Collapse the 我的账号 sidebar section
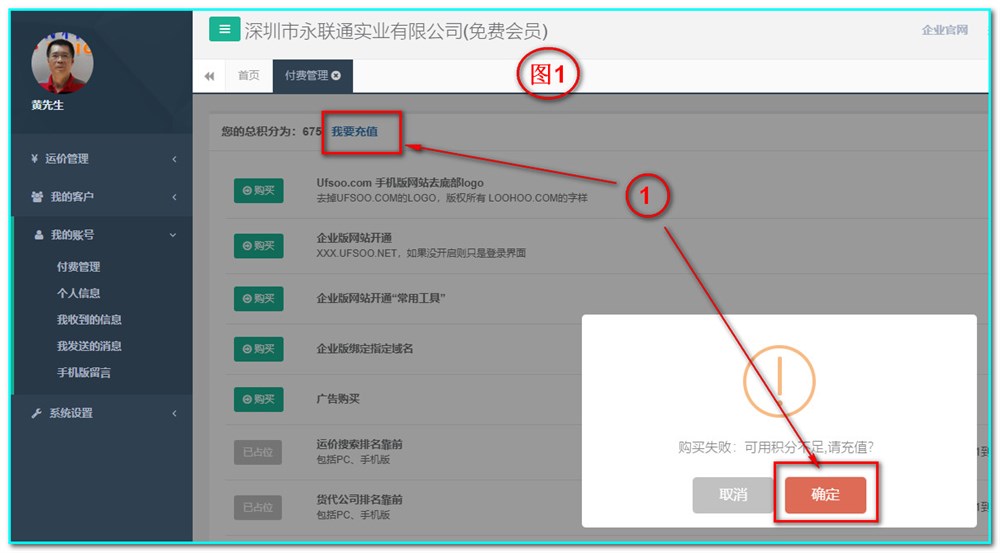Screen dimensions: 1000x553 (x=100, y=235)
